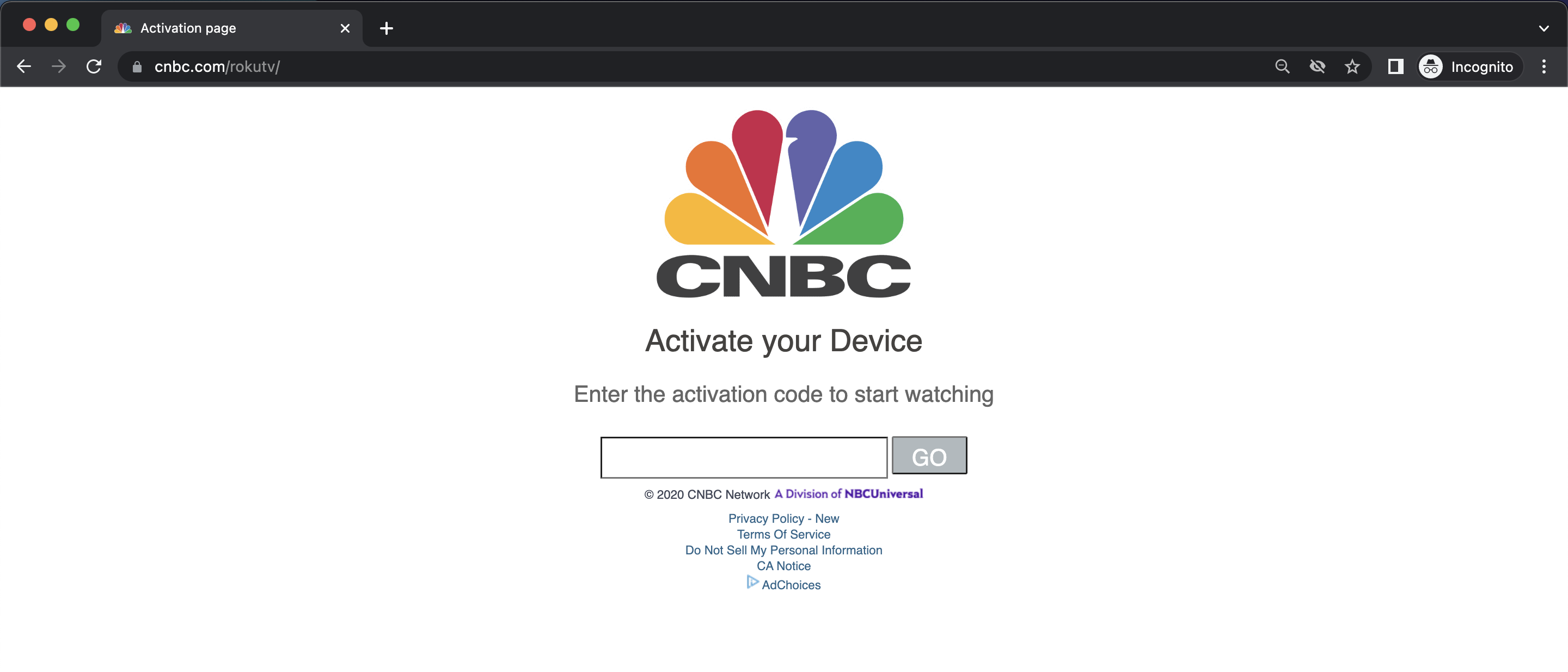Image resolution: width=1568 pixels, height=672 pixels.
Task: Open Chrome's three-dot menu
Action: 1543,66
